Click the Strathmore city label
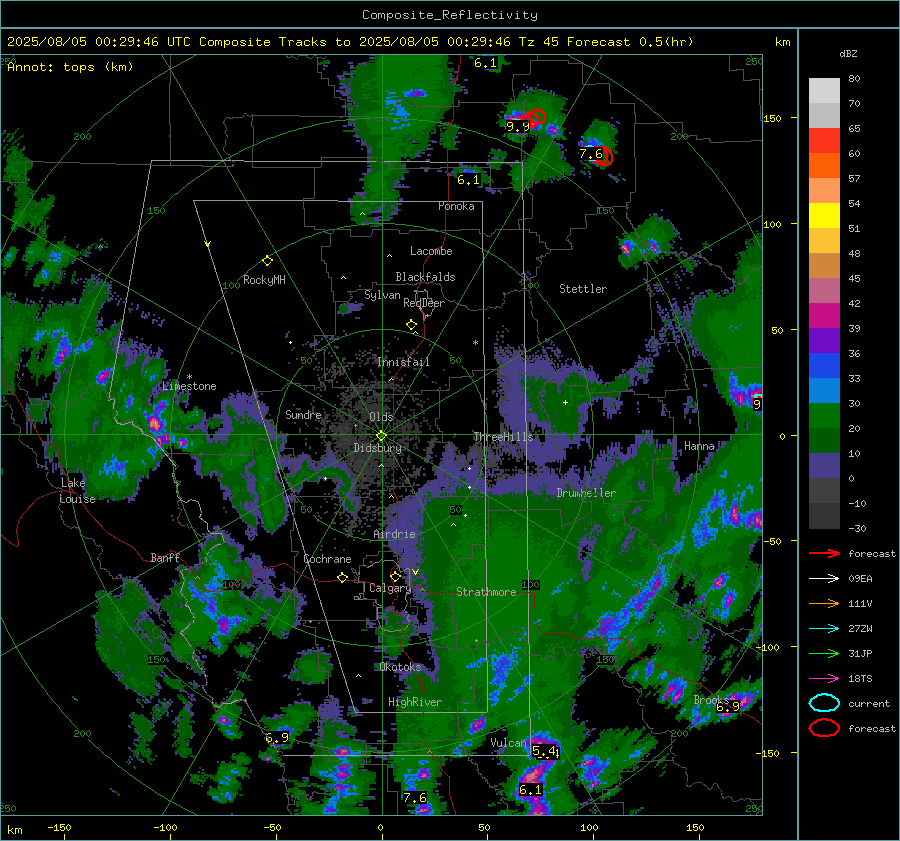The width and height of the screenshot is (900, 841). (x=486, y=592)
